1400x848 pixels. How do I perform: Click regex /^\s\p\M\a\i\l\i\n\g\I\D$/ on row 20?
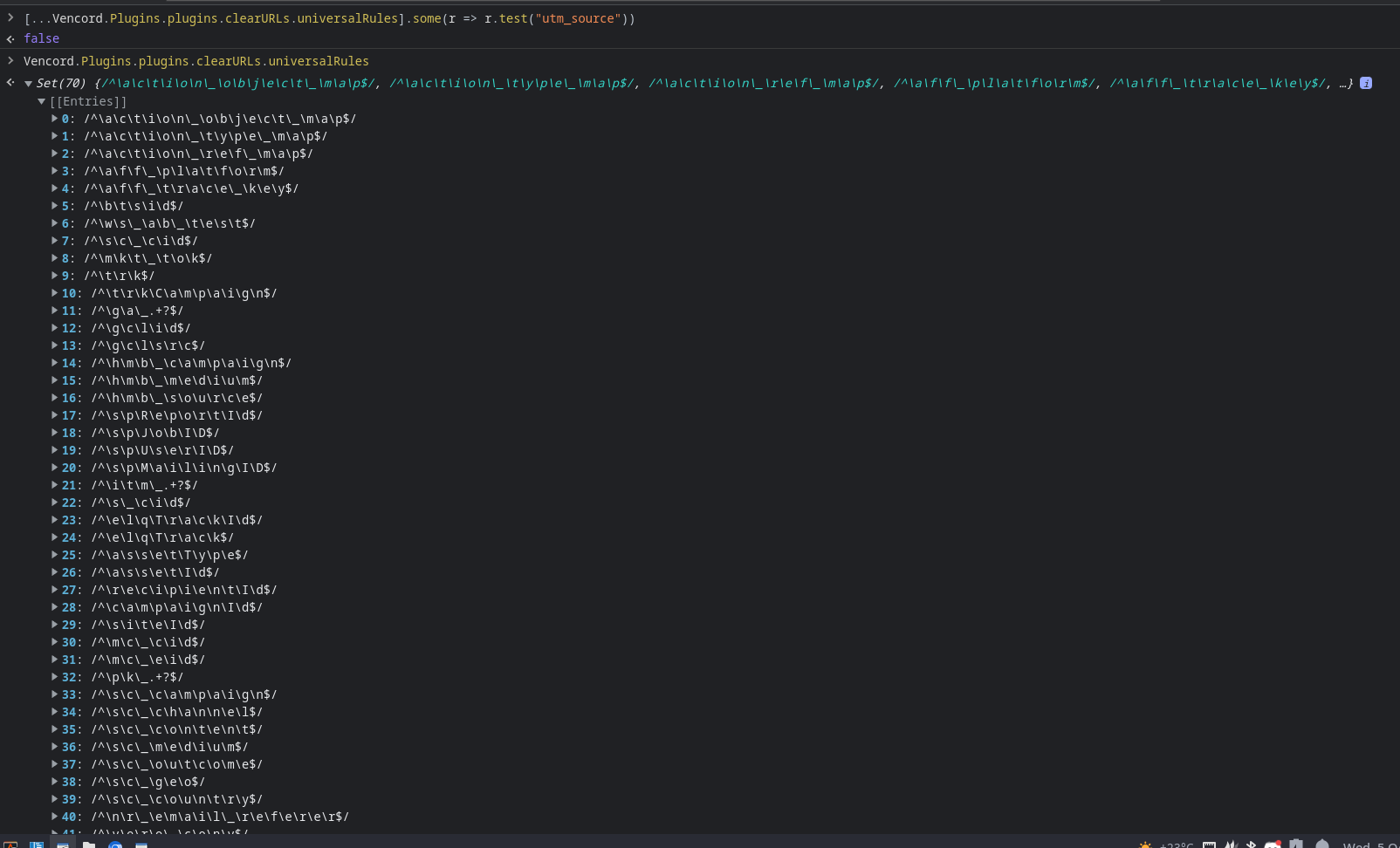coord(184,468)
